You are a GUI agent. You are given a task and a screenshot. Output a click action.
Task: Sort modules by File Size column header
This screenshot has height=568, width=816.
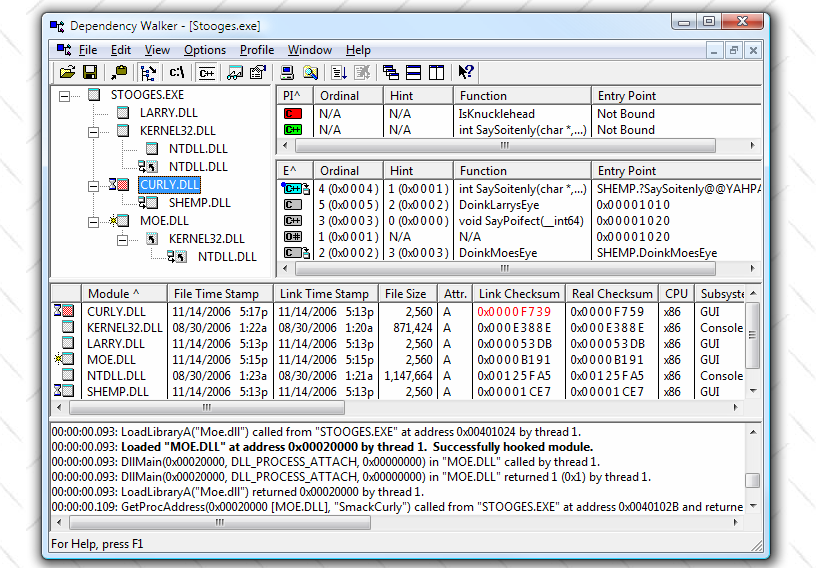pyautogui.click(x=405, y=293)
